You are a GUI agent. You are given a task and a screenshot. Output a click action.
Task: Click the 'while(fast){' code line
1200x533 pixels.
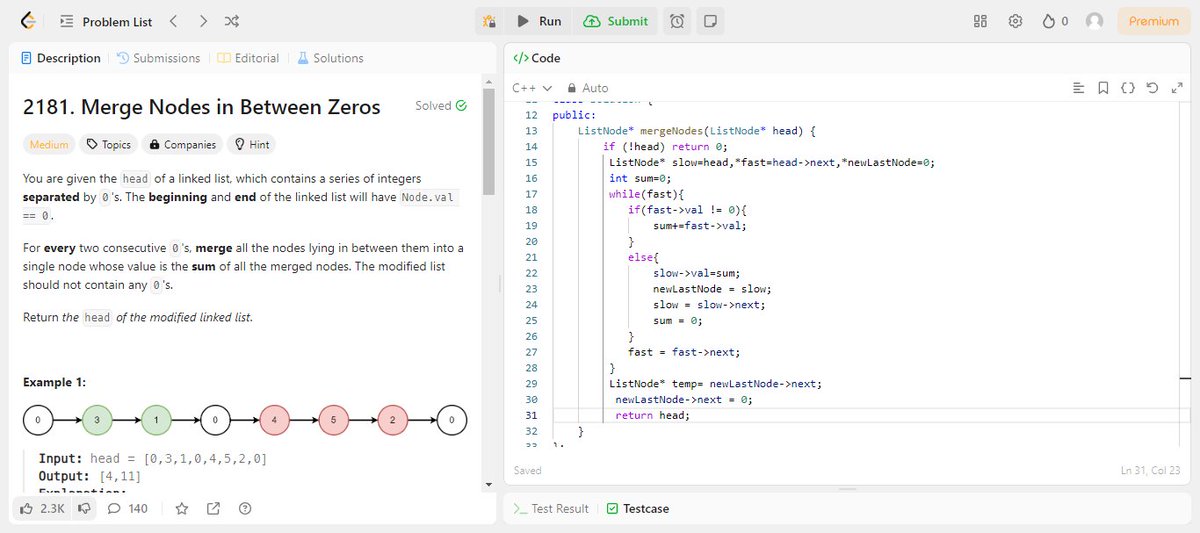click(645, 194)
